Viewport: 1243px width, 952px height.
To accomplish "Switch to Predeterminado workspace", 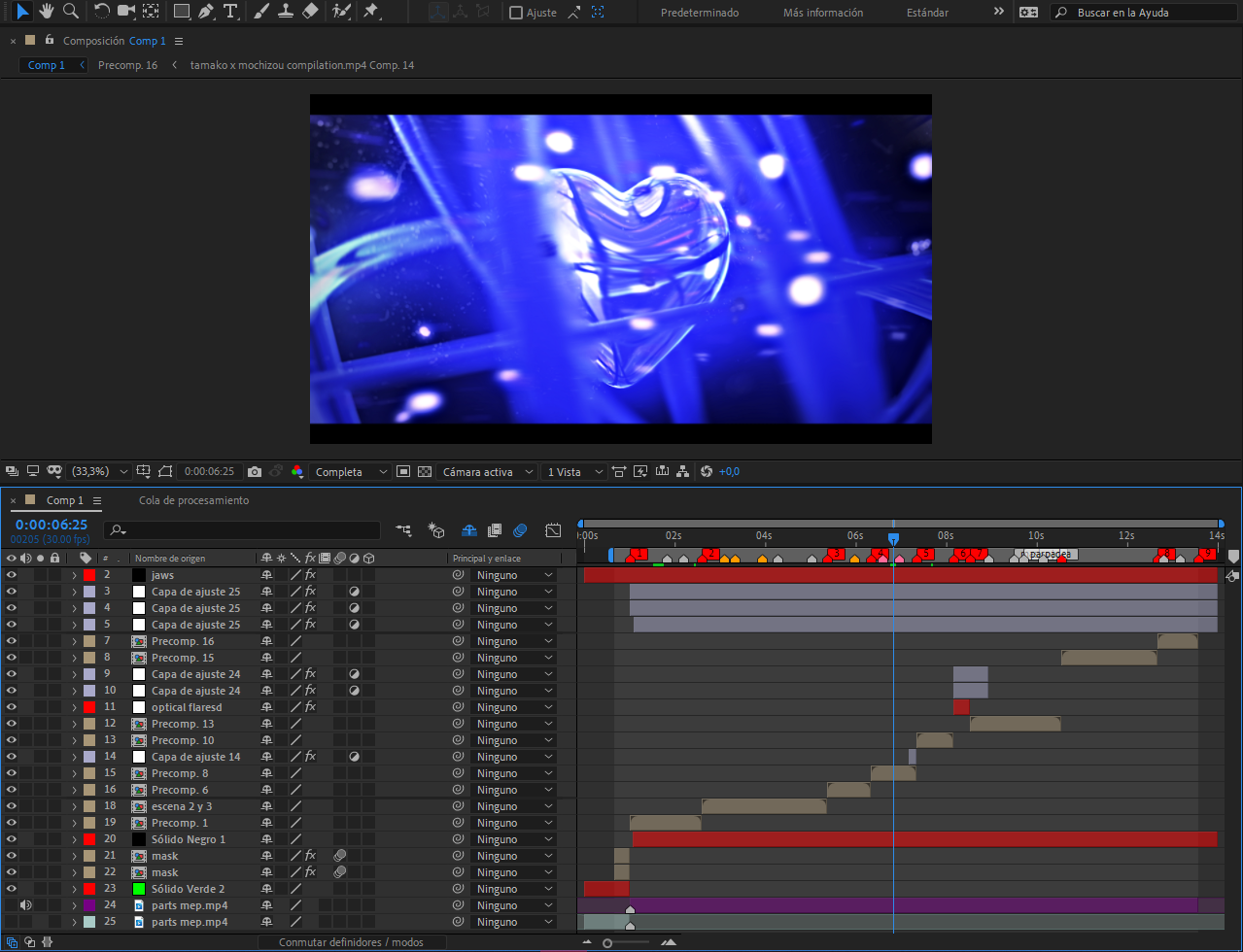I will click(x=700, y=13).
